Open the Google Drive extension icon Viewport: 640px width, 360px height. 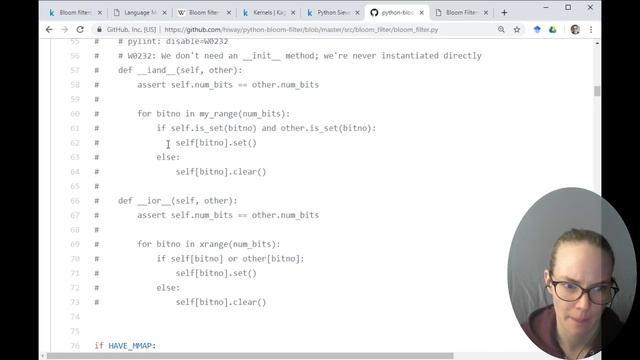[x=553, y=29]
